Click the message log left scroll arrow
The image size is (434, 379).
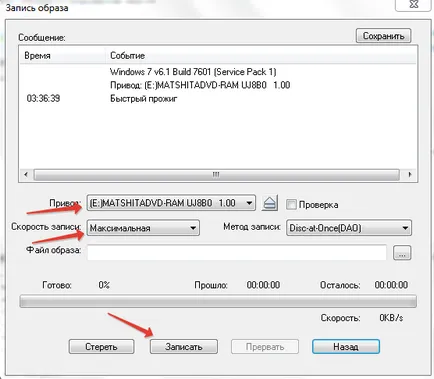[26, 175]
